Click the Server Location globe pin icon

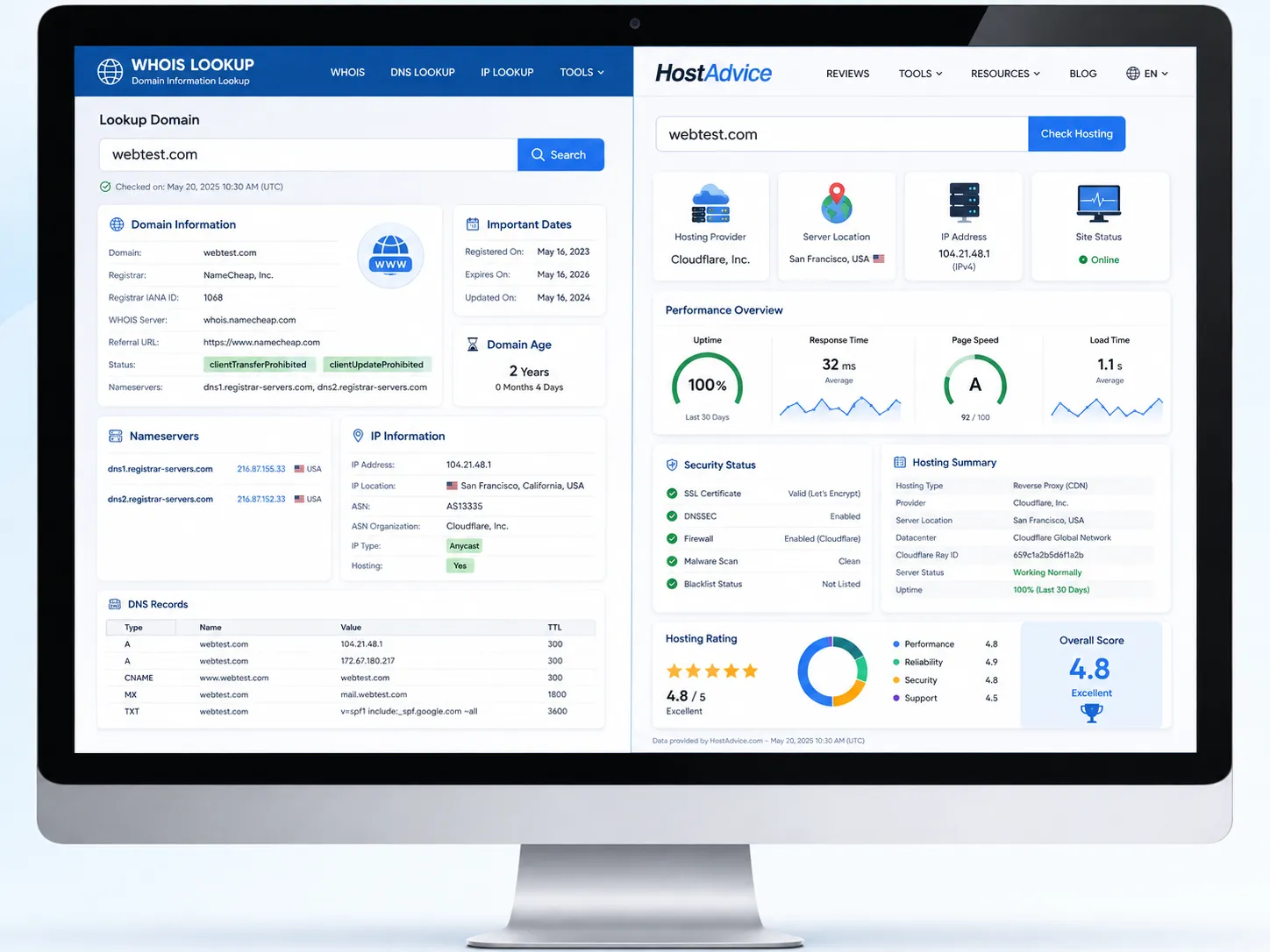tap(837, 203)
